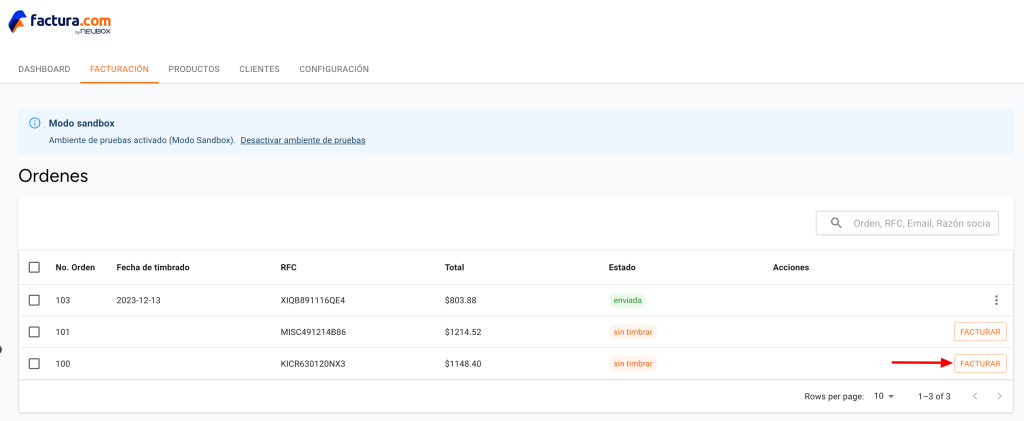Viewport: 1024px width, 421px height.
Task: Click FACTURAR for order 100
Action: (x=980, y=364)
